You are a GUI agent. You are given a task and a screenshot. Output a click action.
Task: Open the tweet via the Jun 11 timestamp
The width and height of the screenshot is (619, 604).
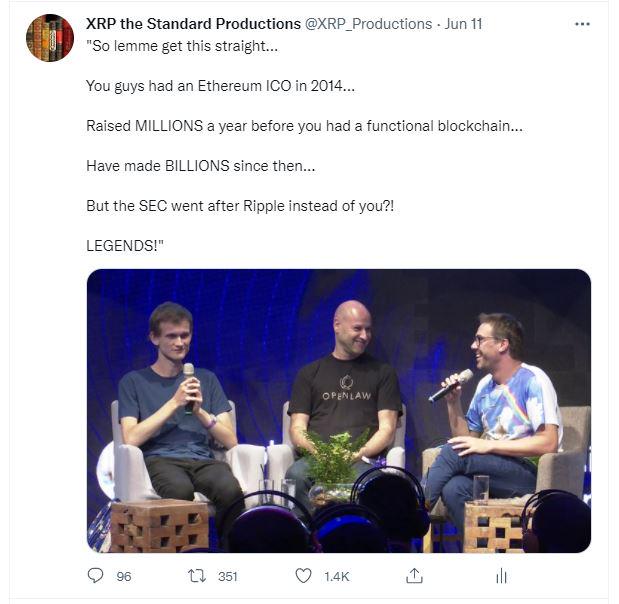pos(463,23)
